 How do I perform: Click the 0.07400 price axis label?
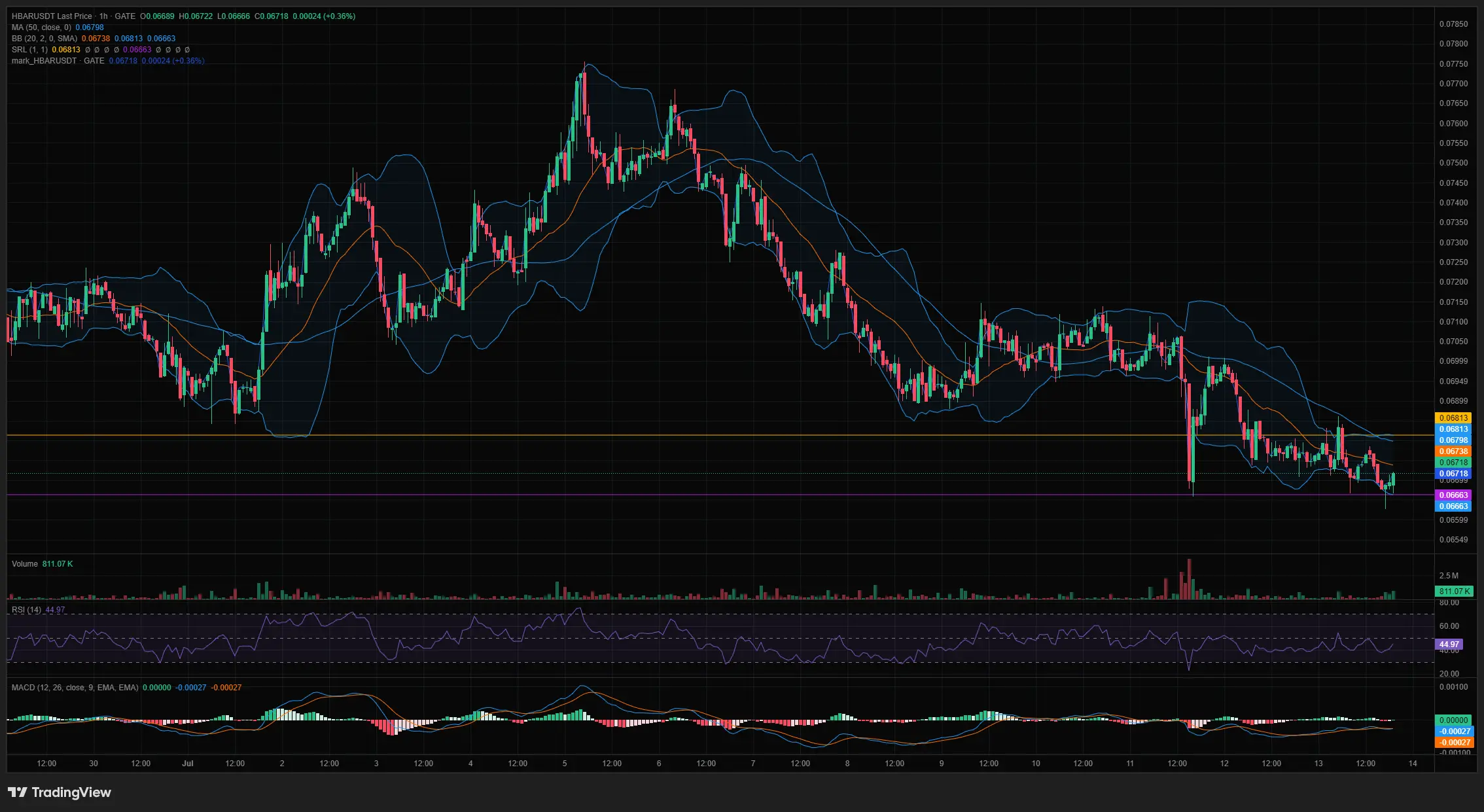[x=1453, y=202]
